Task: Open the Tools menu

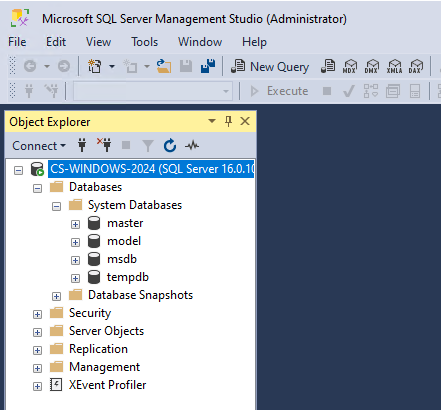Action: [145, 42]
